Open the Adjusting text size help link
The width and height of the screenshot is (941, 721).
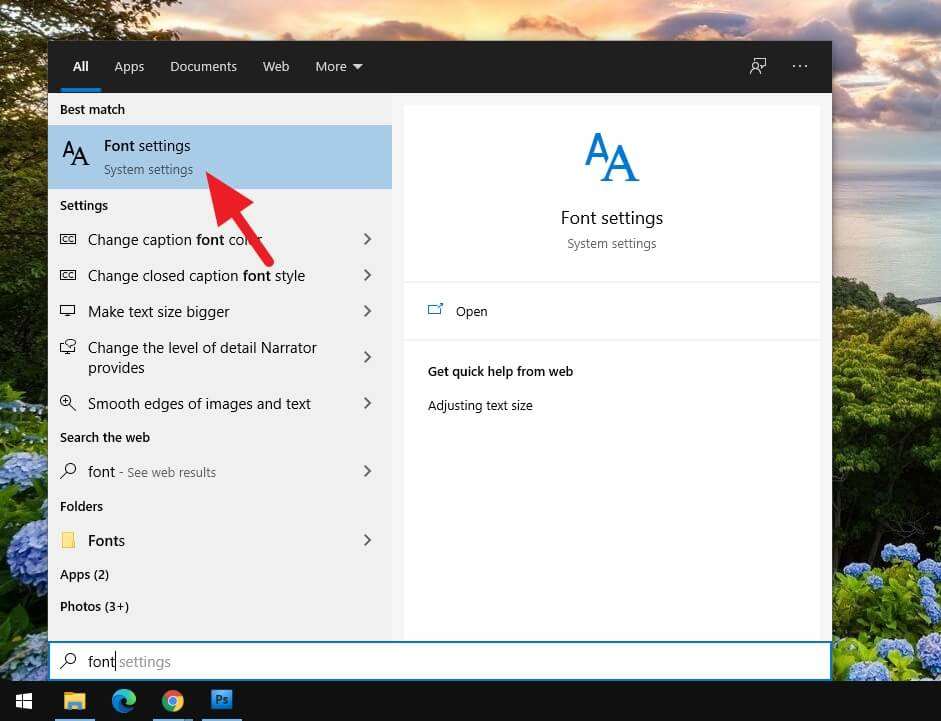tap(481, 405)
